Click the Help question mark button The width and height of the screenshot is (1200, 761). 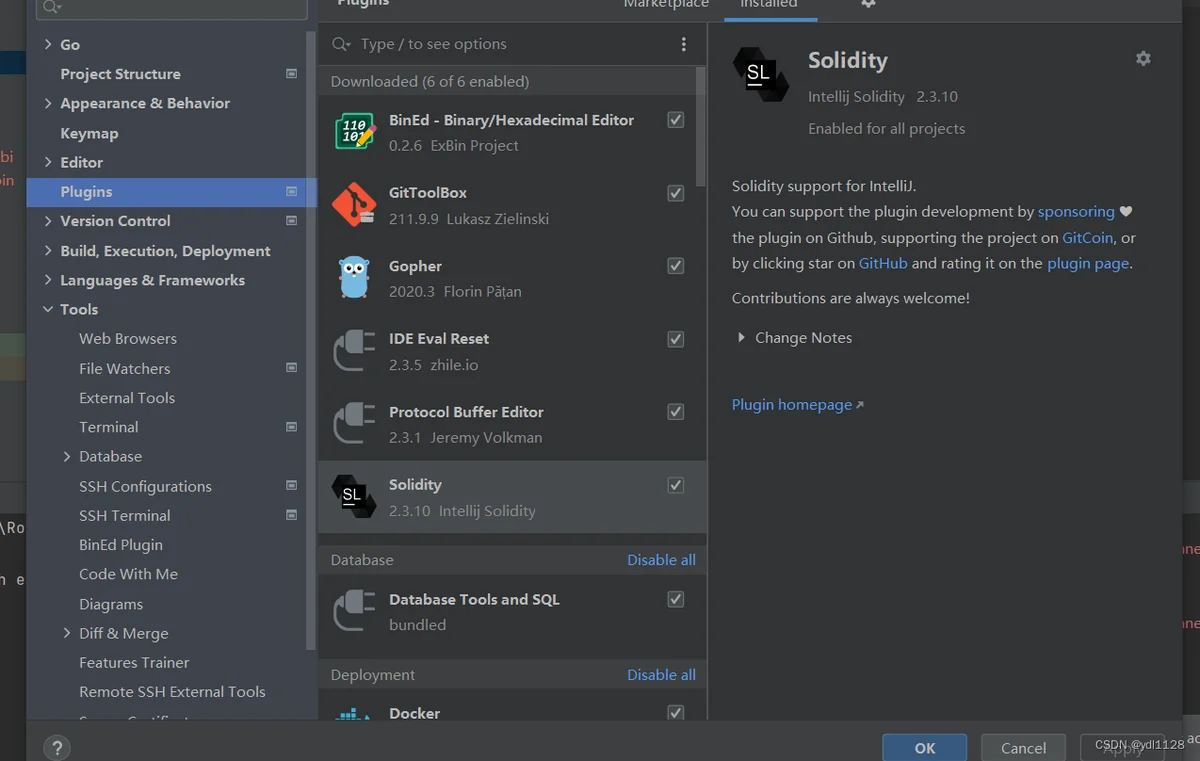tap(57, 747)
